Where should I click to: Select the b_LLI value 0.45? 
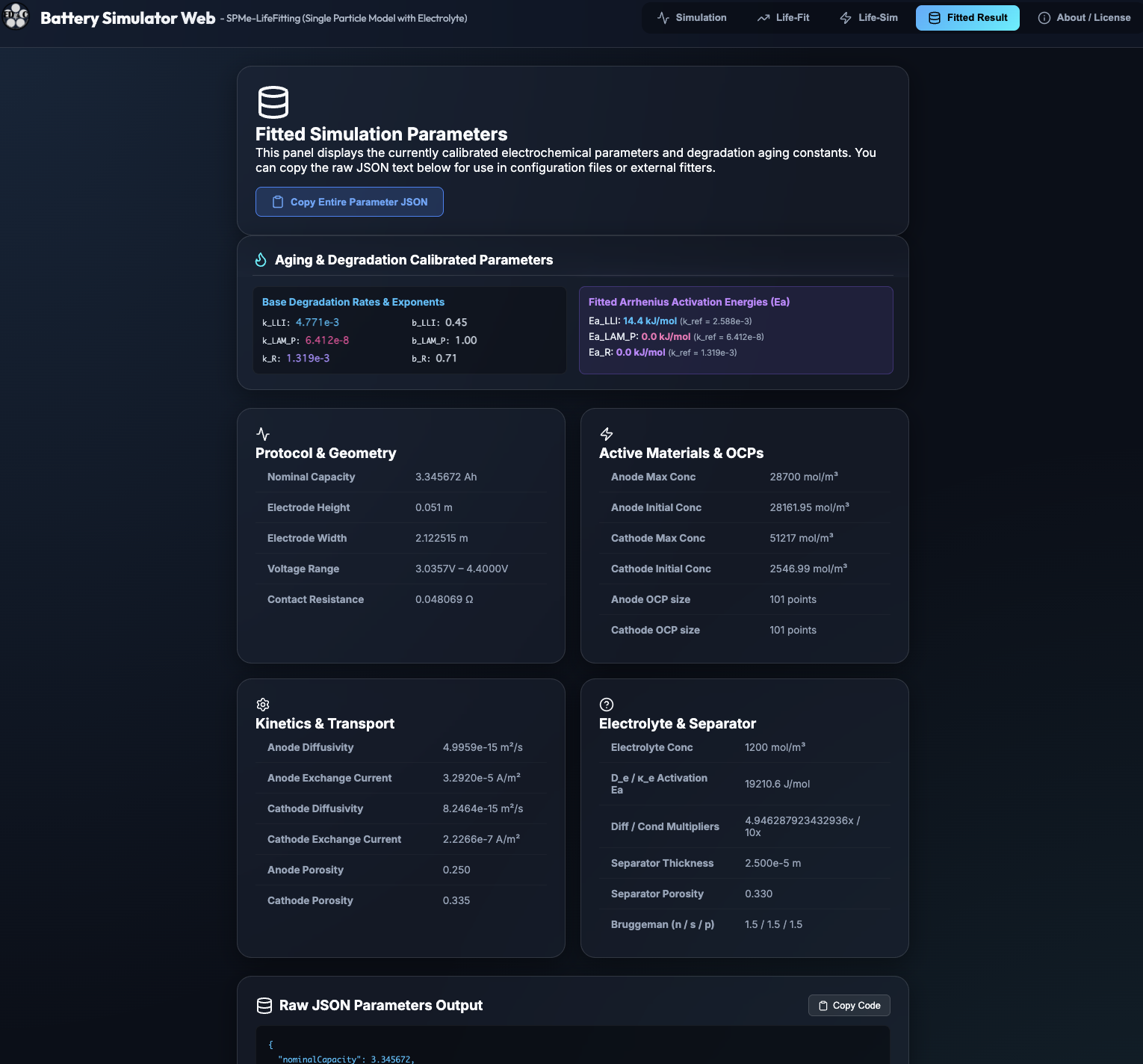456,322
